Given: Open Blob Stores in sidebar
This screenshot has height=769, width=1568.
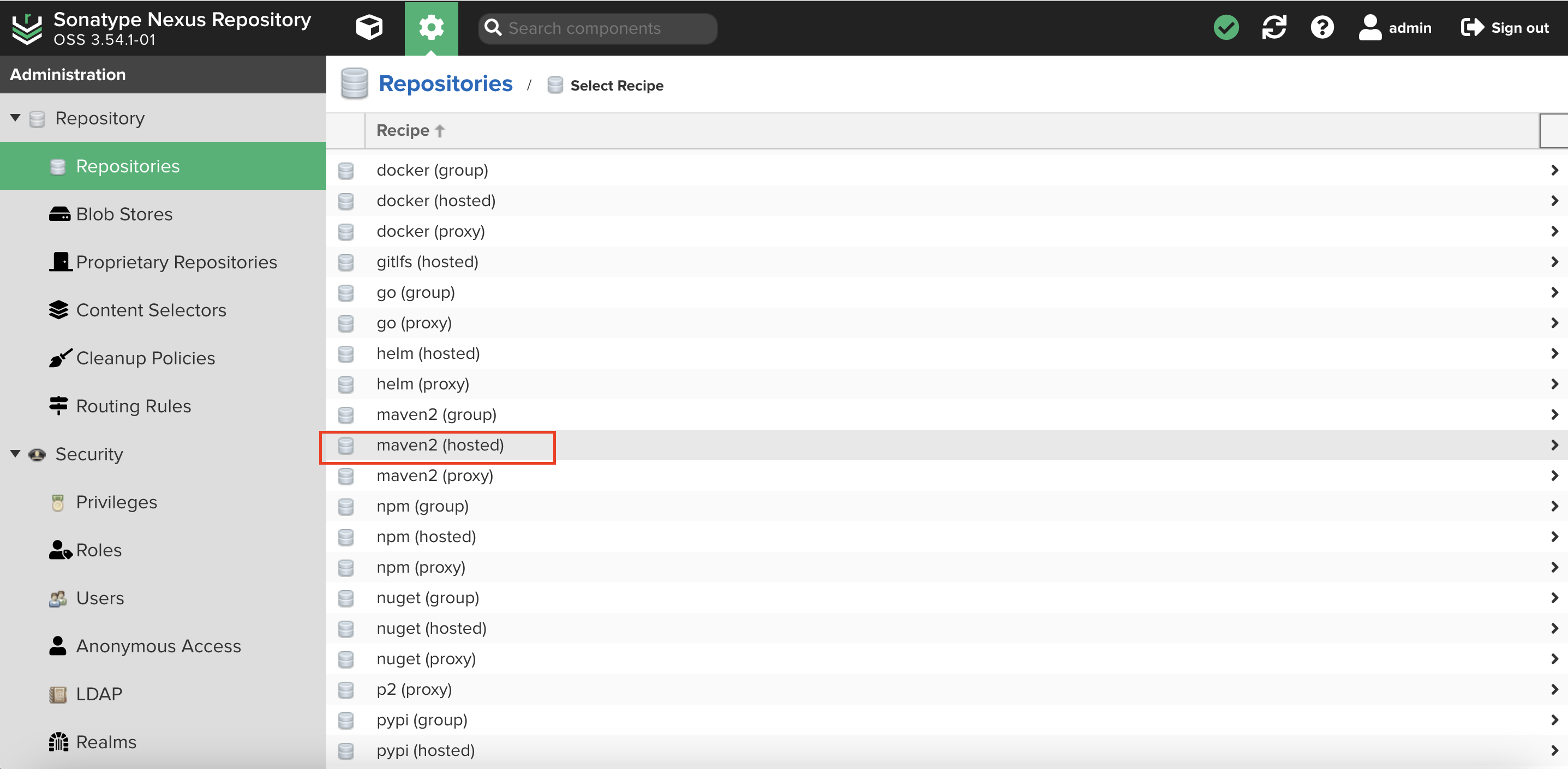Looking at the screenshot, I should [x=163, y=214].
